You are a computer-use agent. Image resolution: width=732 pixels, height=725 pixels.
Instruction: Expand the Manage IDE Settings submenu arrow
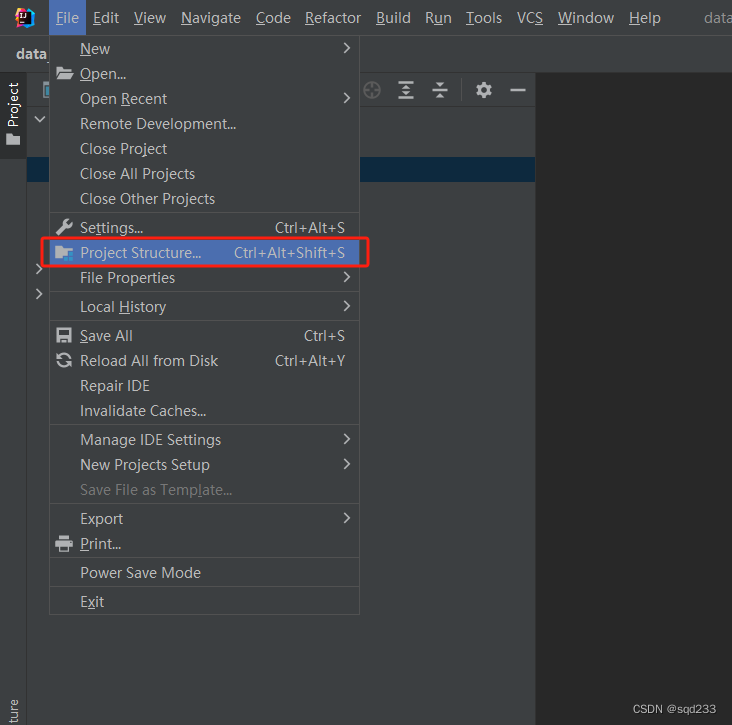346,439
